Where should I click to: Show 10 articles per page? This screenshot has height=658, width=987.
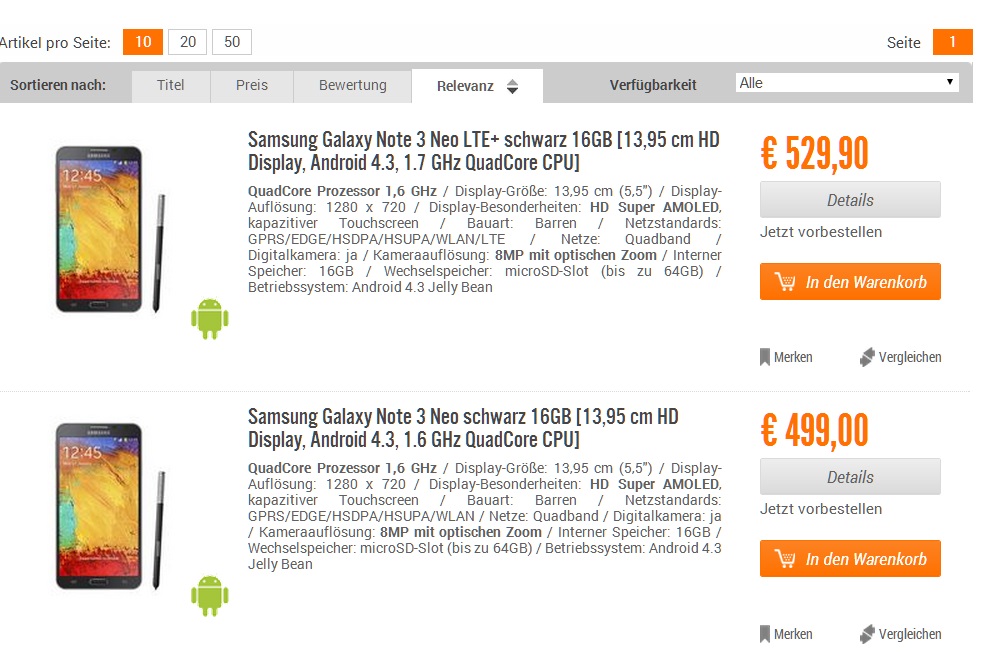click(143, 42)
